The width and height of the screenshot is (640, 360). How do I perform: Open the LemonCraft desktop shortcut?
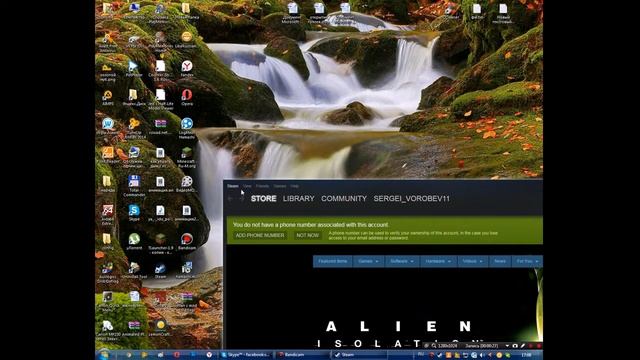[160, 328]
